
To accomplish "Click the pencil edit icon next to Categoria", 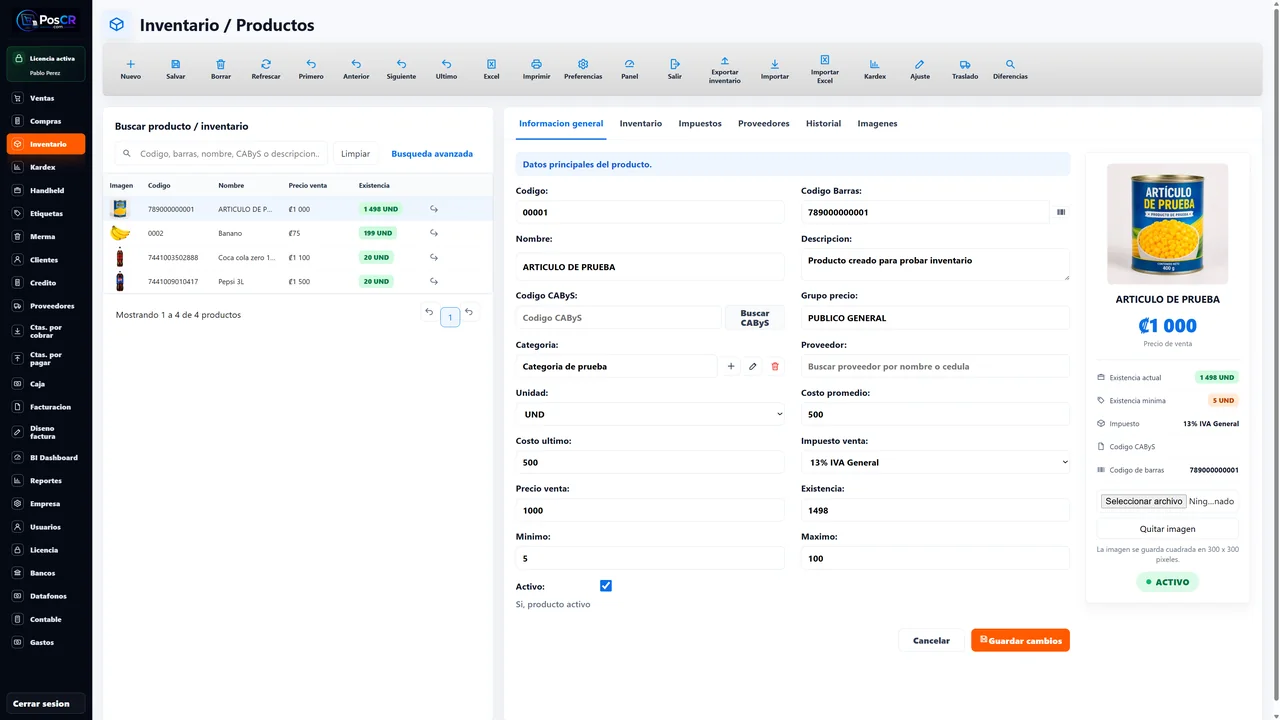I will coord(753,367).
